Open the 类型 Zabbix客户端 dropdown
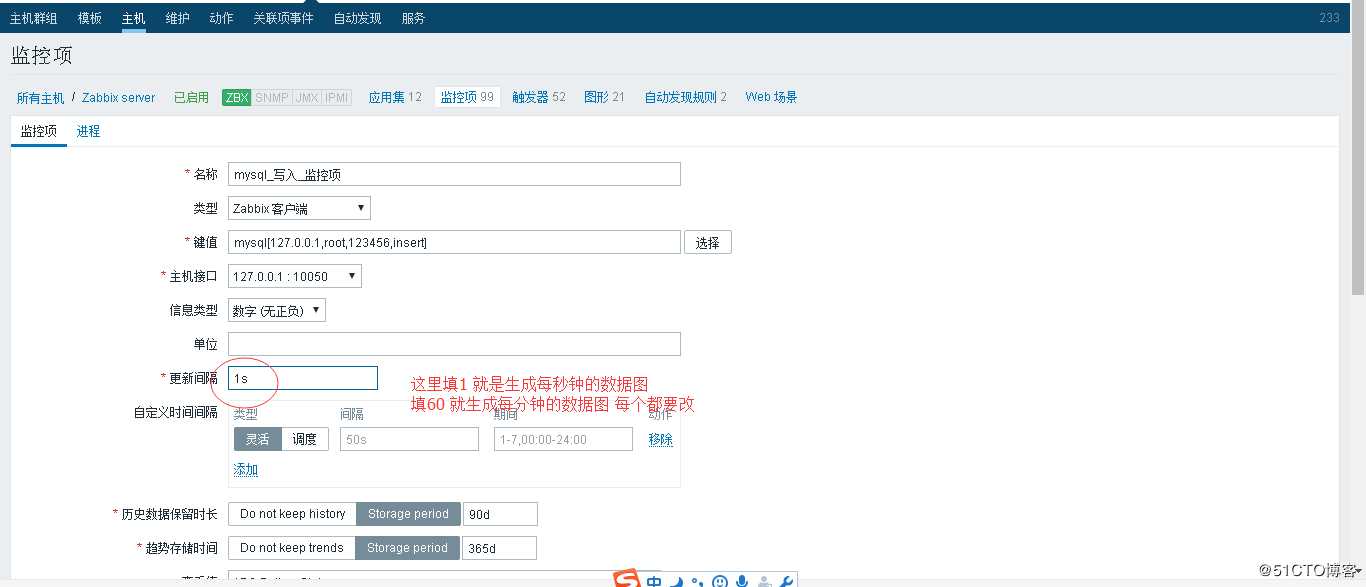 coord(299,208)
